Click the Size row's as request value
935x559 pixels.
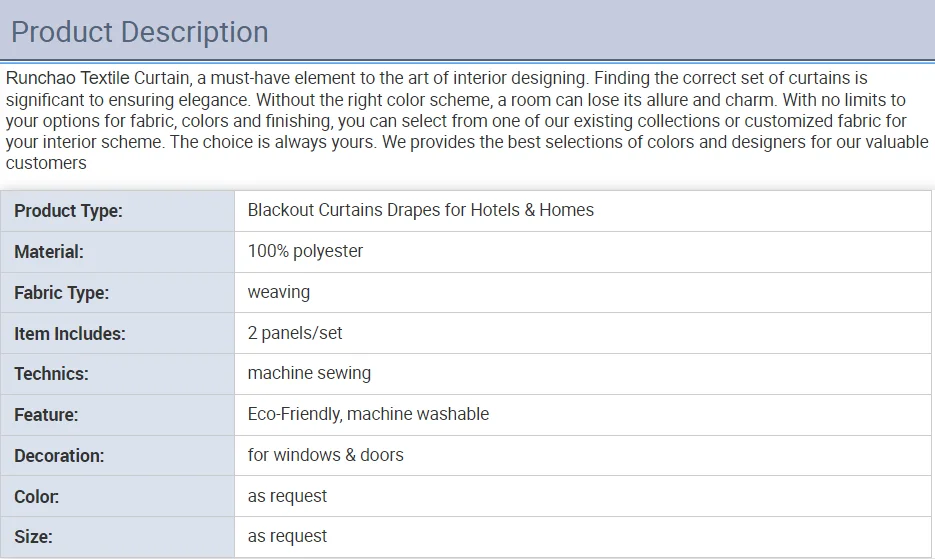pos(287,536)
